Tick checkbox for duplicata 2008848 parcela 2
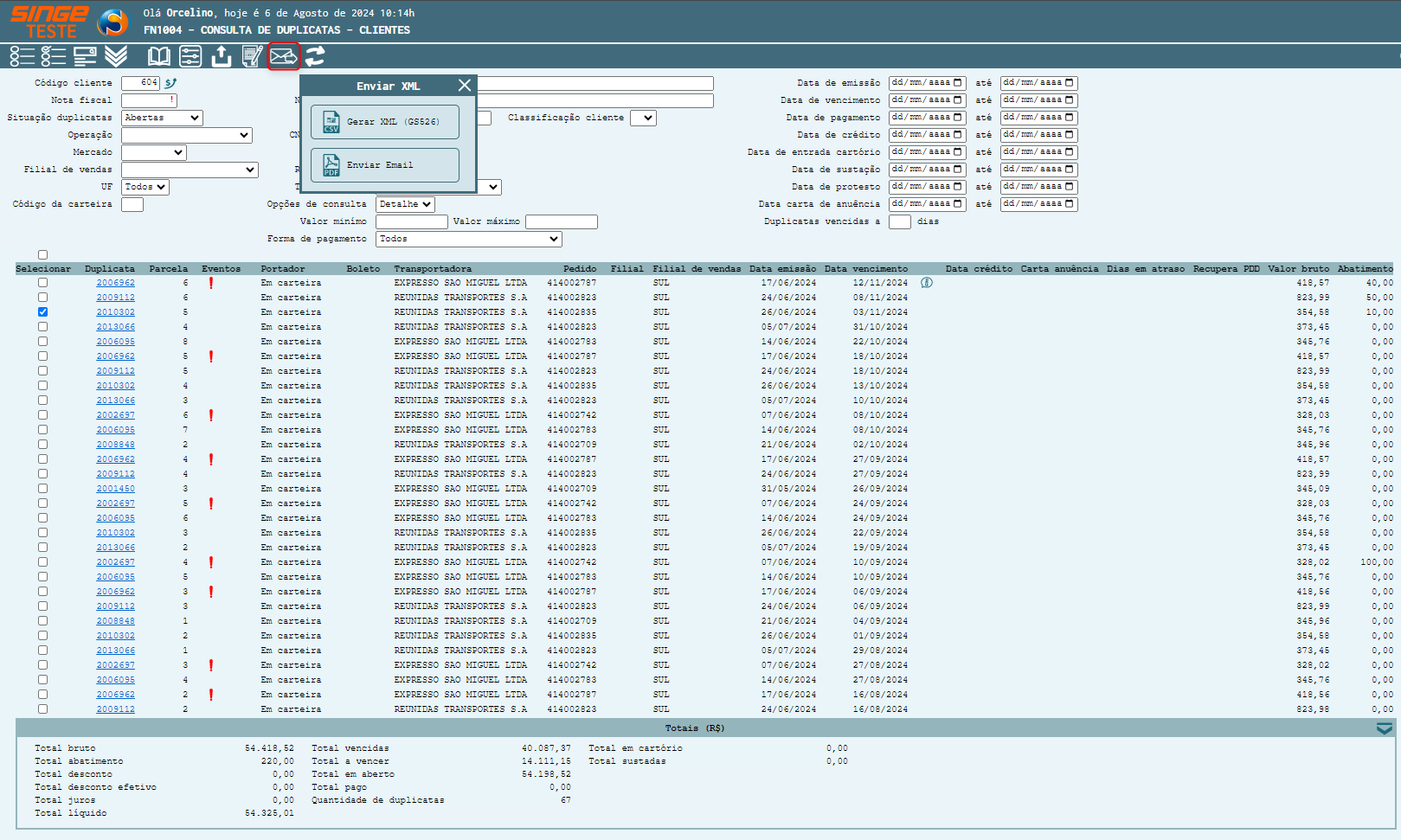The image size is (1401, 840). [x=43, y=445]
